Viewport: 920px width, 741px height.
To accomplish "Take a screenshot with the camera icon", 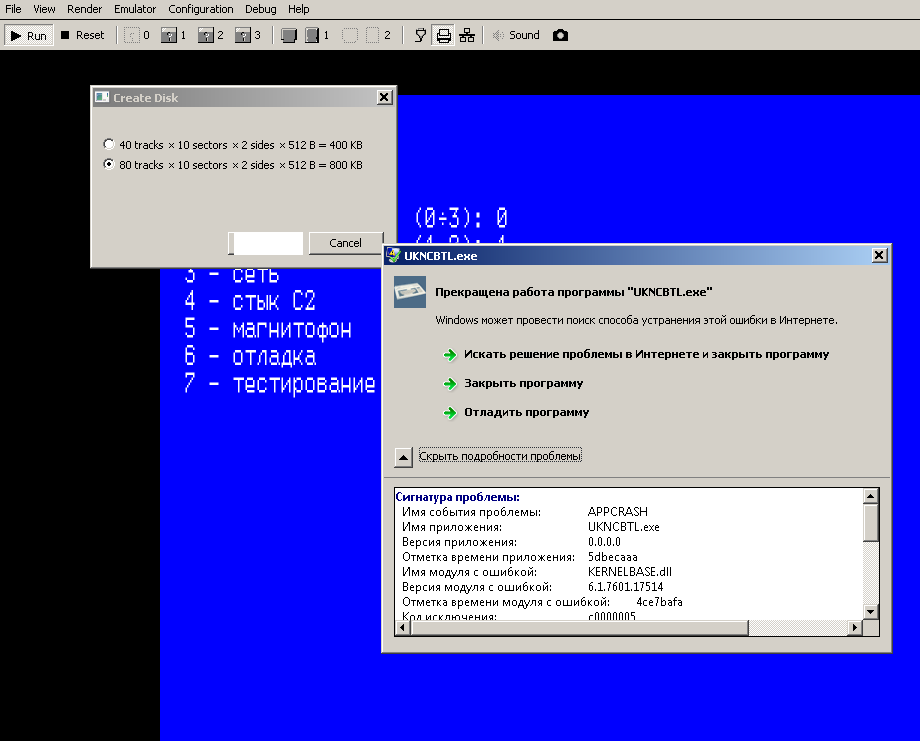I will [560, 35].
